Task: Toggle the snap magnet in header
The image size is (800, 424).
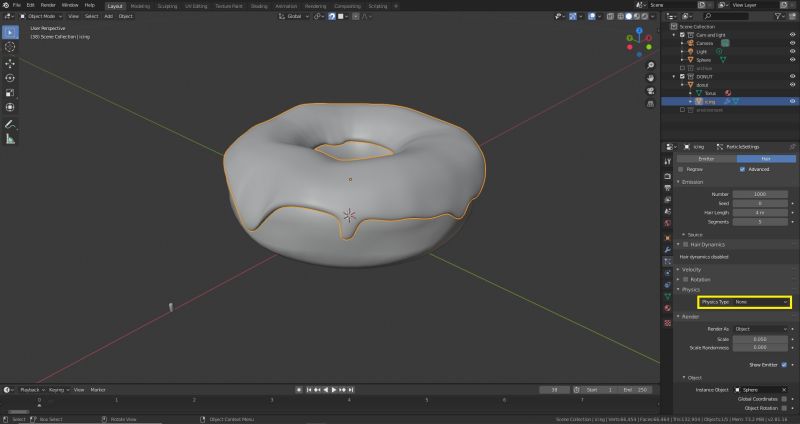Action: click(x=332, y=16)
